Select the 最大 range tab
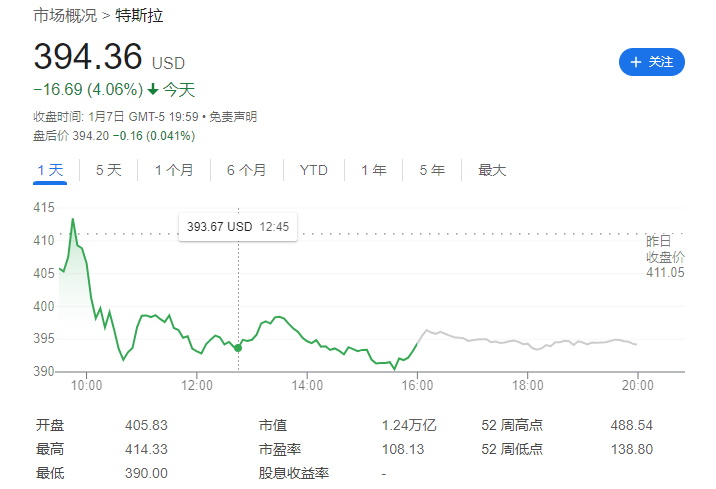This screenshot has height=489, width=716. click(x=492, y=170)
